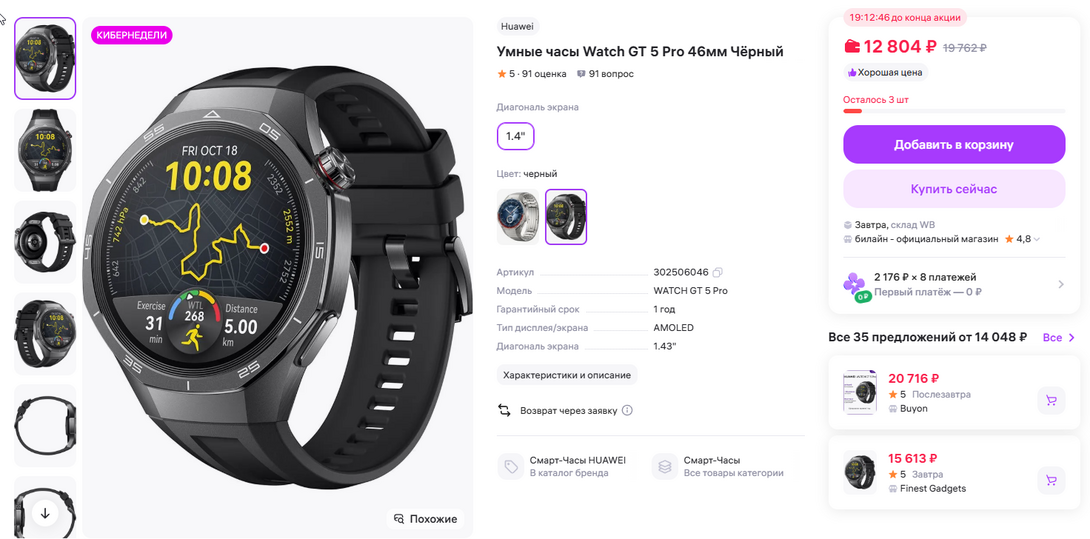1090x539 pixels.
Task: Open the Huawei brand catalog tag icon
Action: pyautogui.click(x=511, y=467)
